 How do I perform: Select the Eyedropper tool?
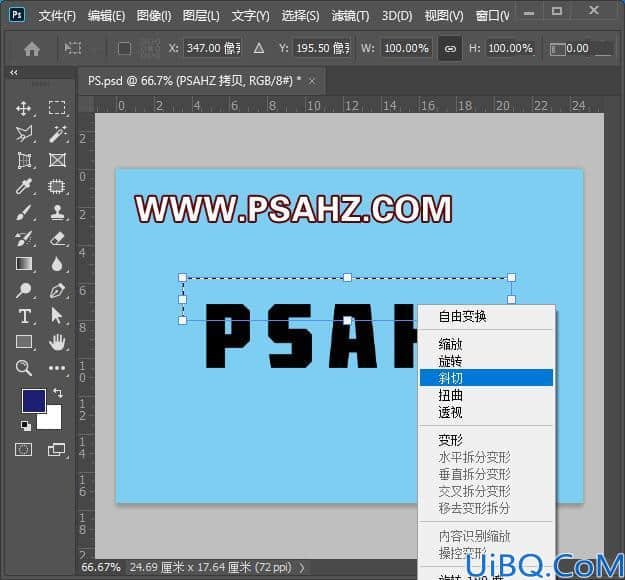[x=23, y=186]
